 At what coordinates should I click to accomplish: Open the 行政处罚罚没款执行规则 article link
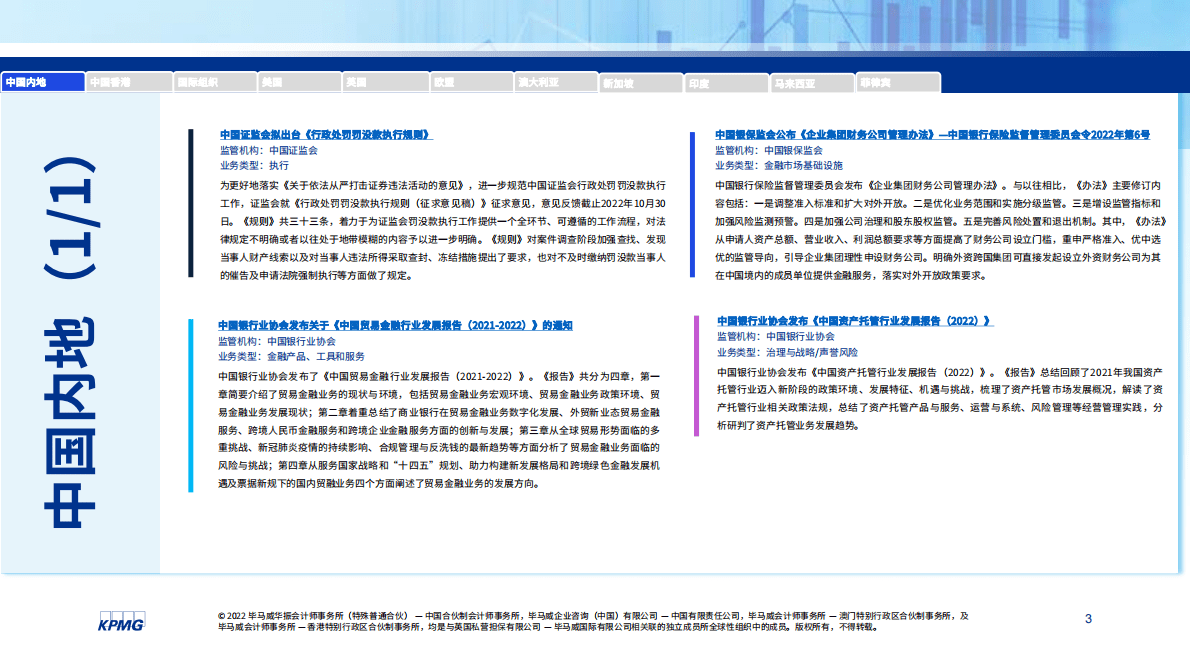(326, 134)
